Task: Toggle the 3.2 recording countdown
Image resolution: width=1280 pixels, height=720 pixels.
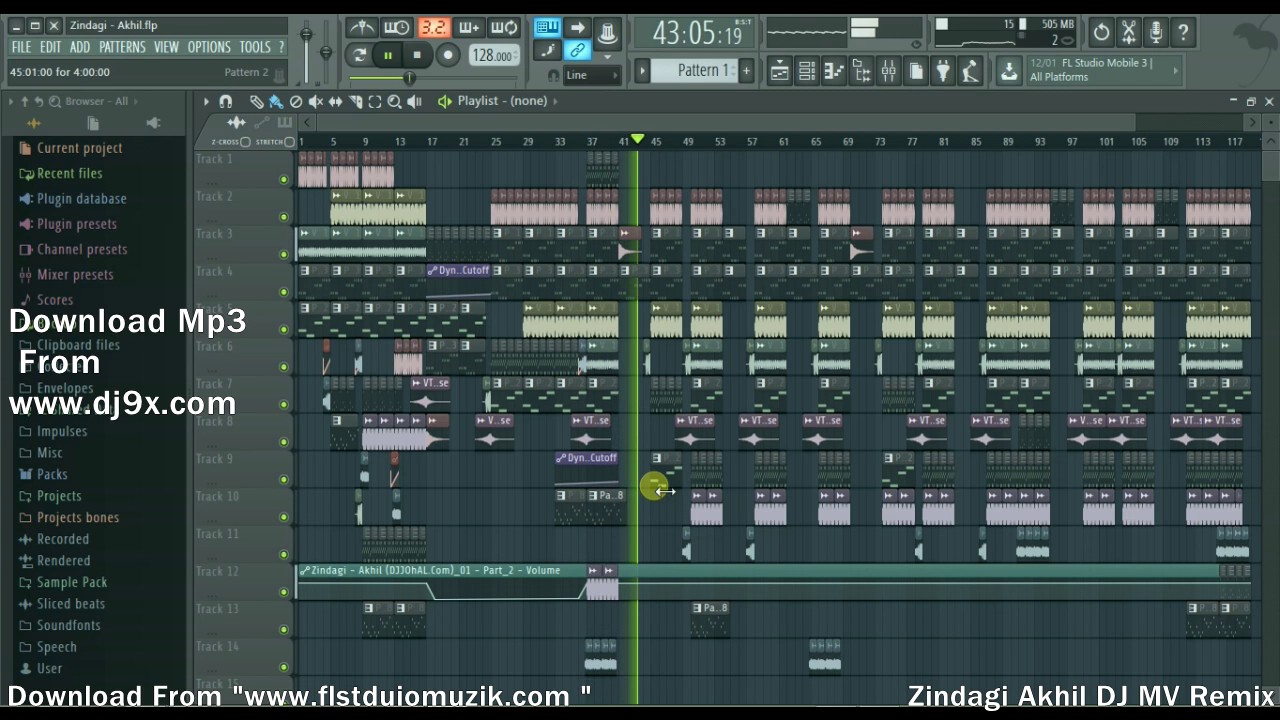Action: click(433, 28)
